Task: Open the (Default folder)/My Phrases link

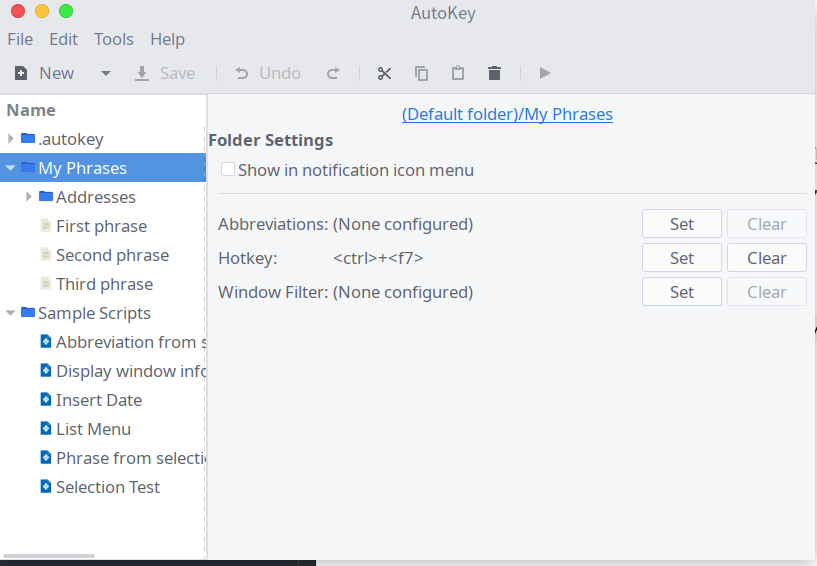Action: click(507, 114)
